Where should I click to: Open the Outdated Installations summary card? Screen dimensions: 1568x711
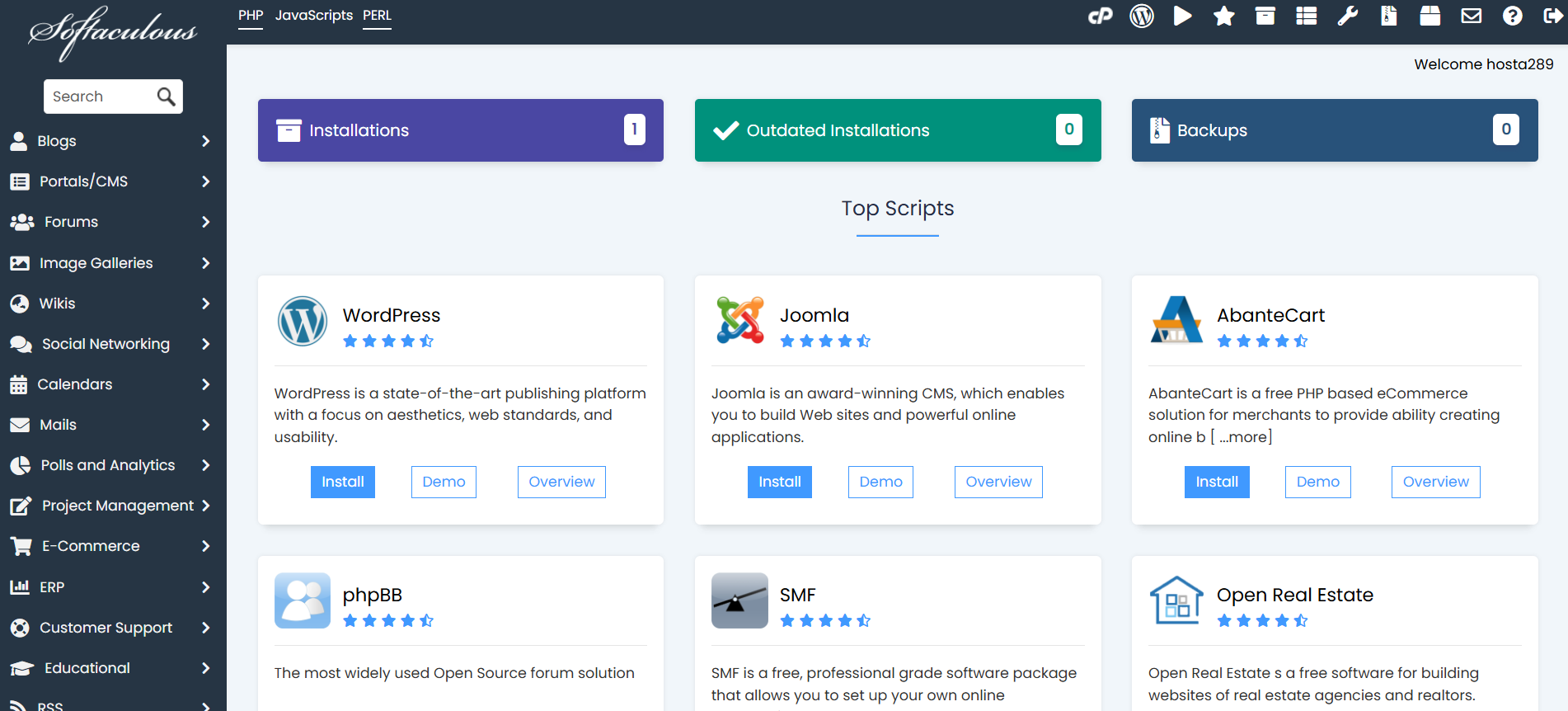tap(898, 130)
